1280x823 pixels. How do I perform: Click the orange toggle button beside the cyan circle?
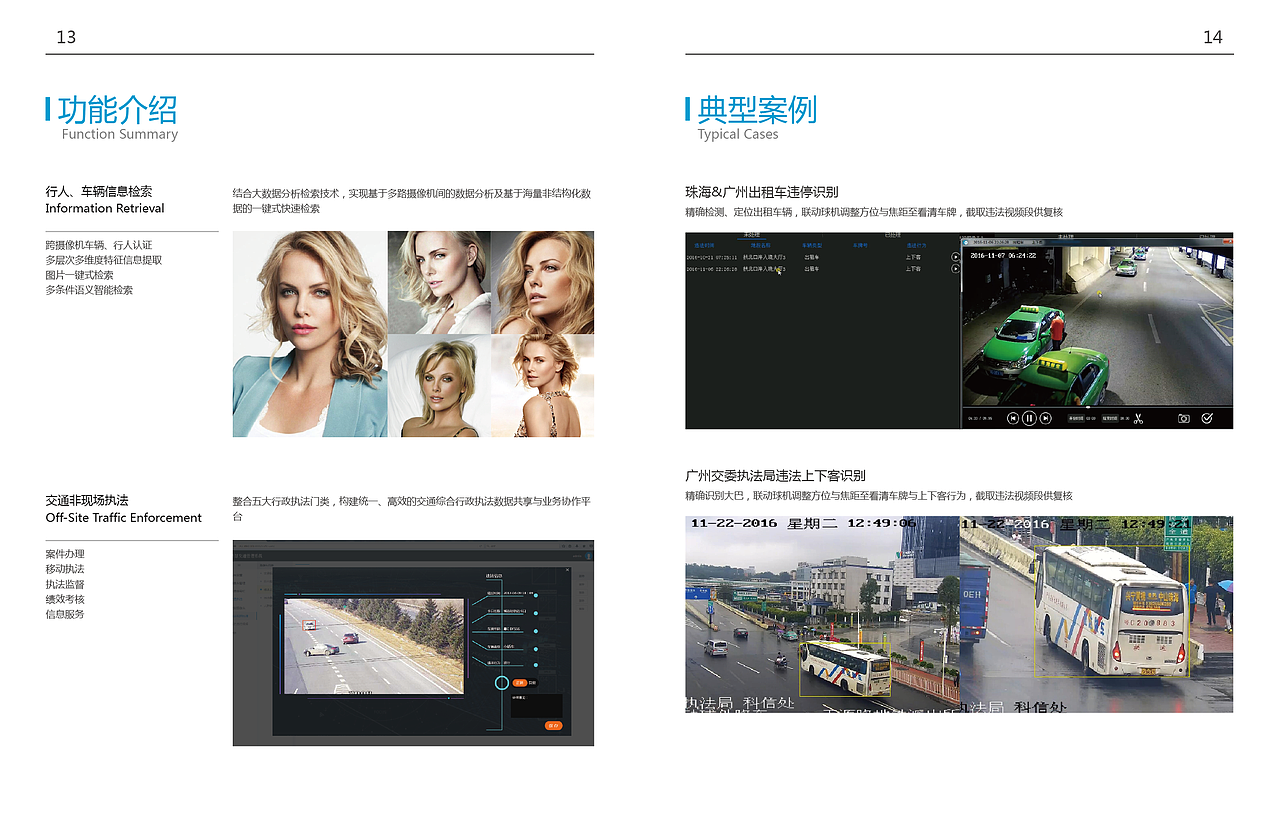click(520, 683)
